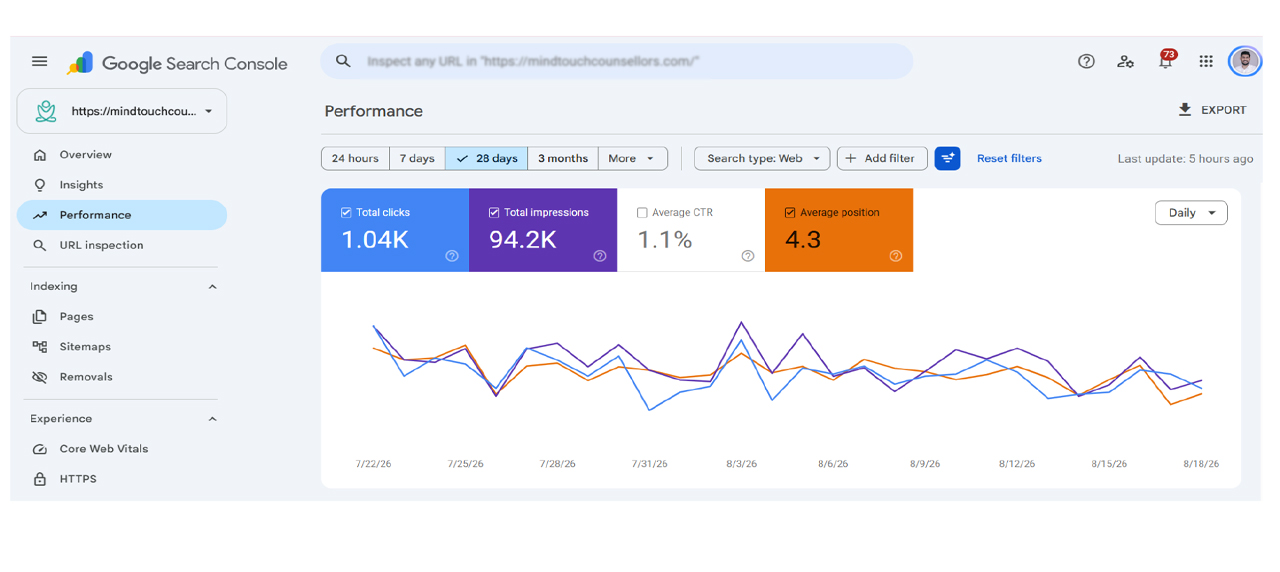The height and width of the screenshot is (572, 1280).
Task: Click the blue filter toggle icon button
Action: pos(947,158)
